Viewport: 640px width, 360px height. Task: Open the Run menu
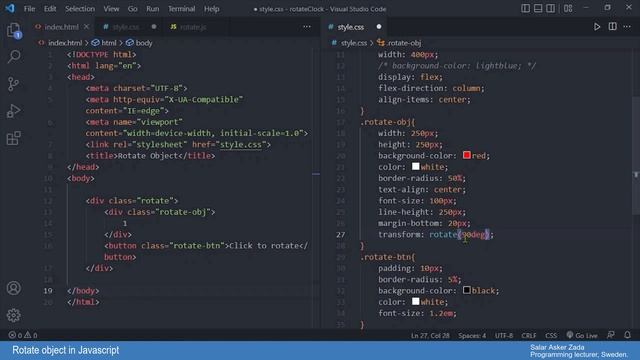153,9
